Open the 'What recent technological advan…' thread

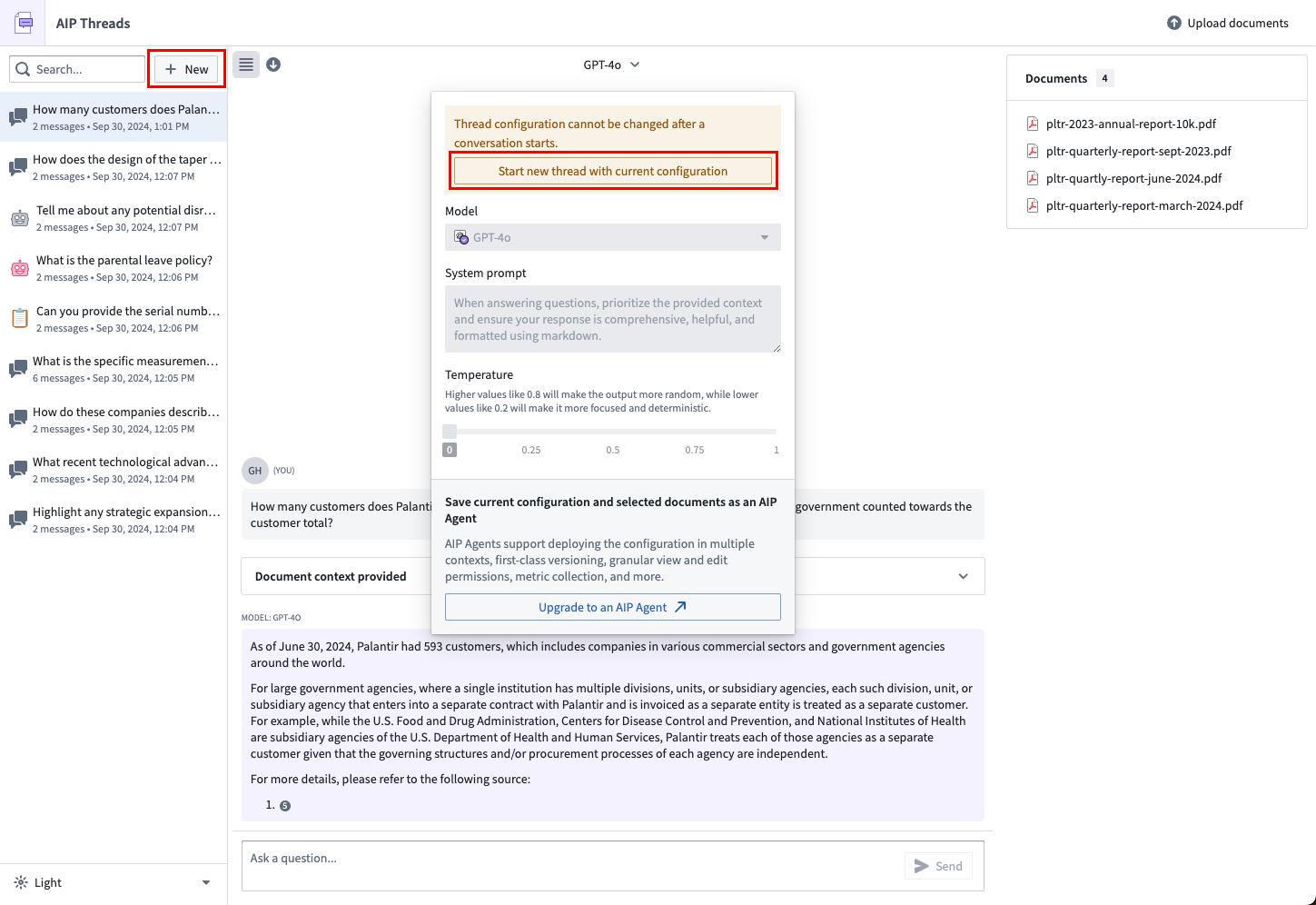[114, 470]
